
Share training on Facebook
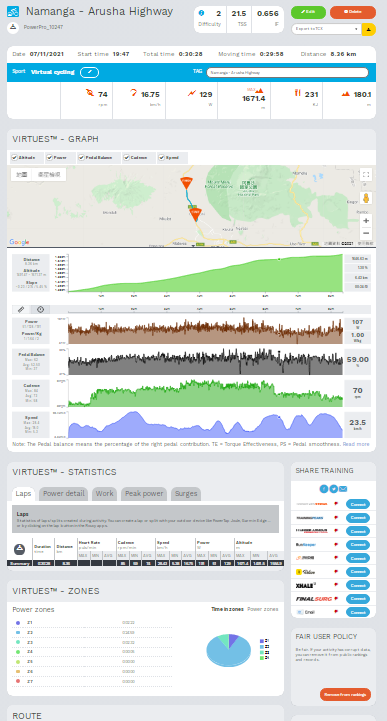tap(324, 489)
